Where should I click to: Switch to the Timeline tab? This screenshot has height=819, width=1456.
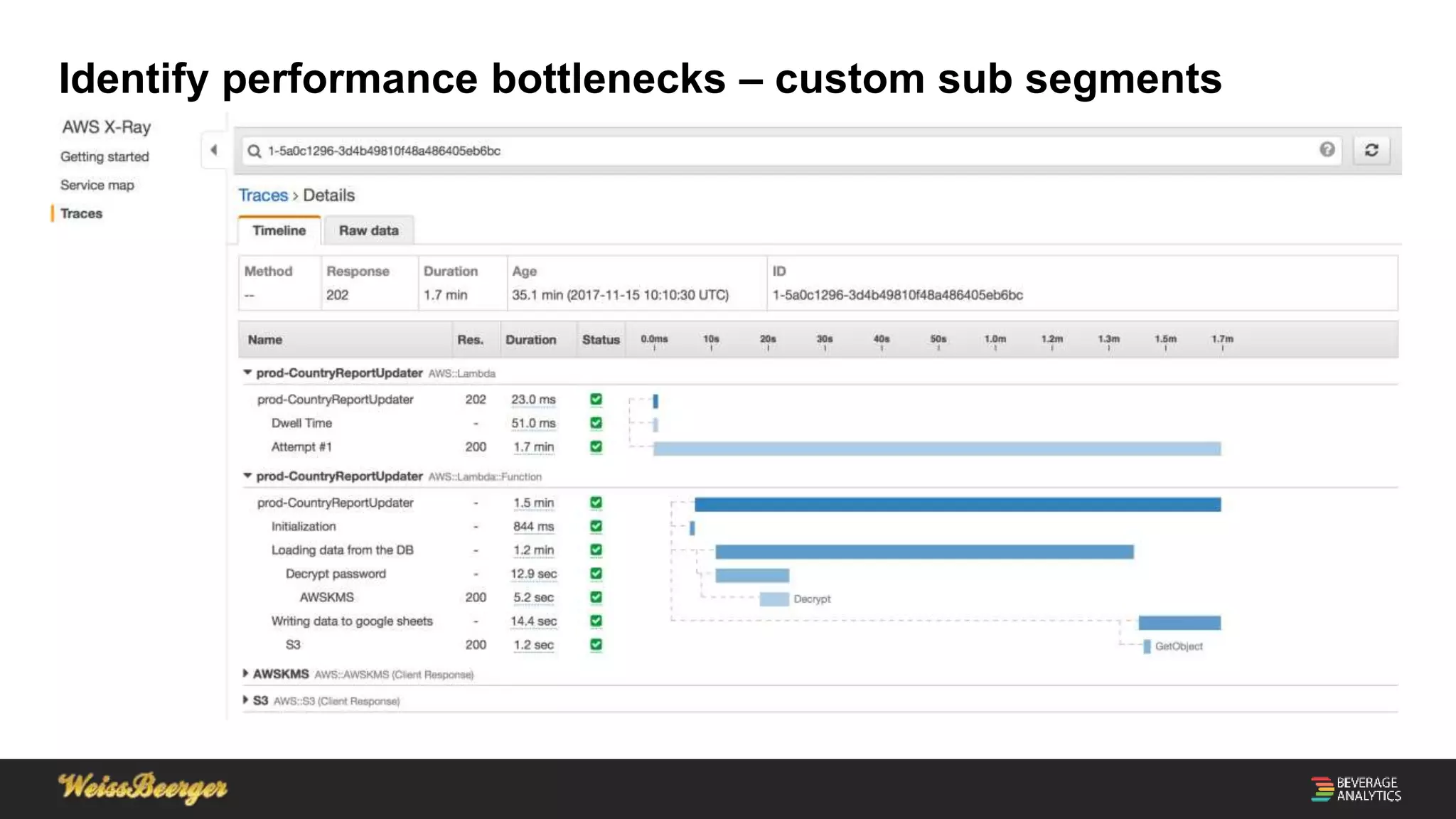pos(279,230)
